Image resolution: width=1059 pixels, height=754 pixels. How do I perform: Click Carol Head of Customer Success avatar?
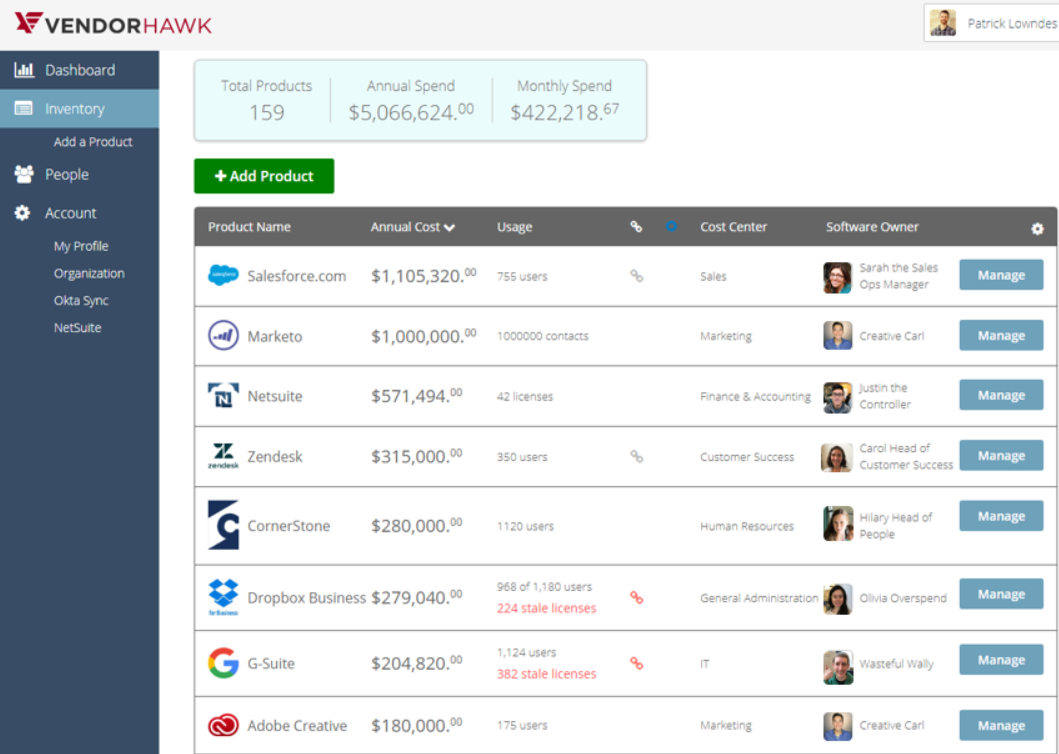836,458
